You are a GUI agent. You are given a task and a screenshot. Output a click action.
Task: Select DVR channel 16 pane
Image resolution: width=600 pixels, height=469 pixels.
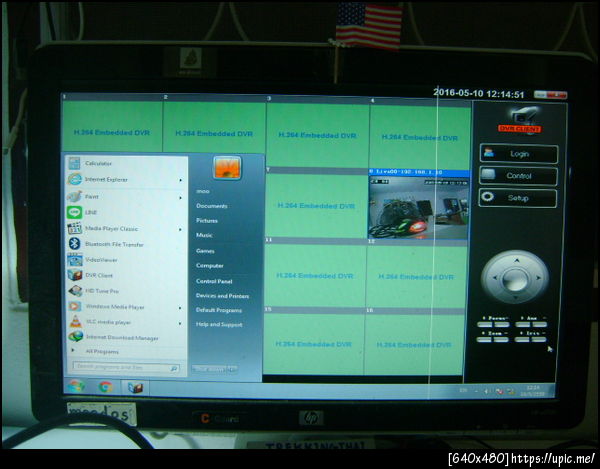[x=414, y=344]
